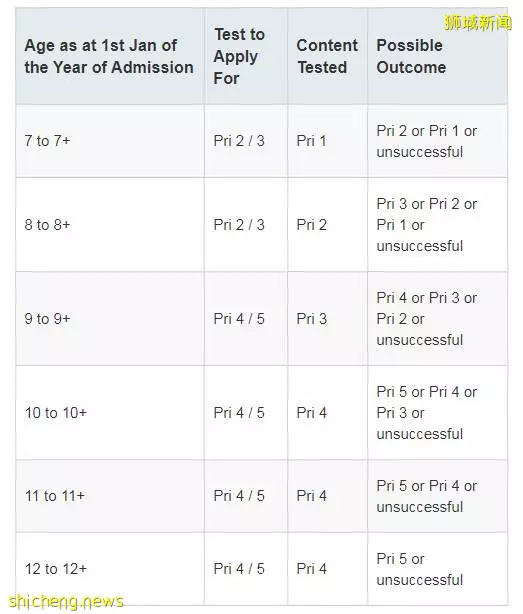Screen dimensions: 523x614
Task: Click the 'Possible Outcome' column header
Action: [411, 56]
